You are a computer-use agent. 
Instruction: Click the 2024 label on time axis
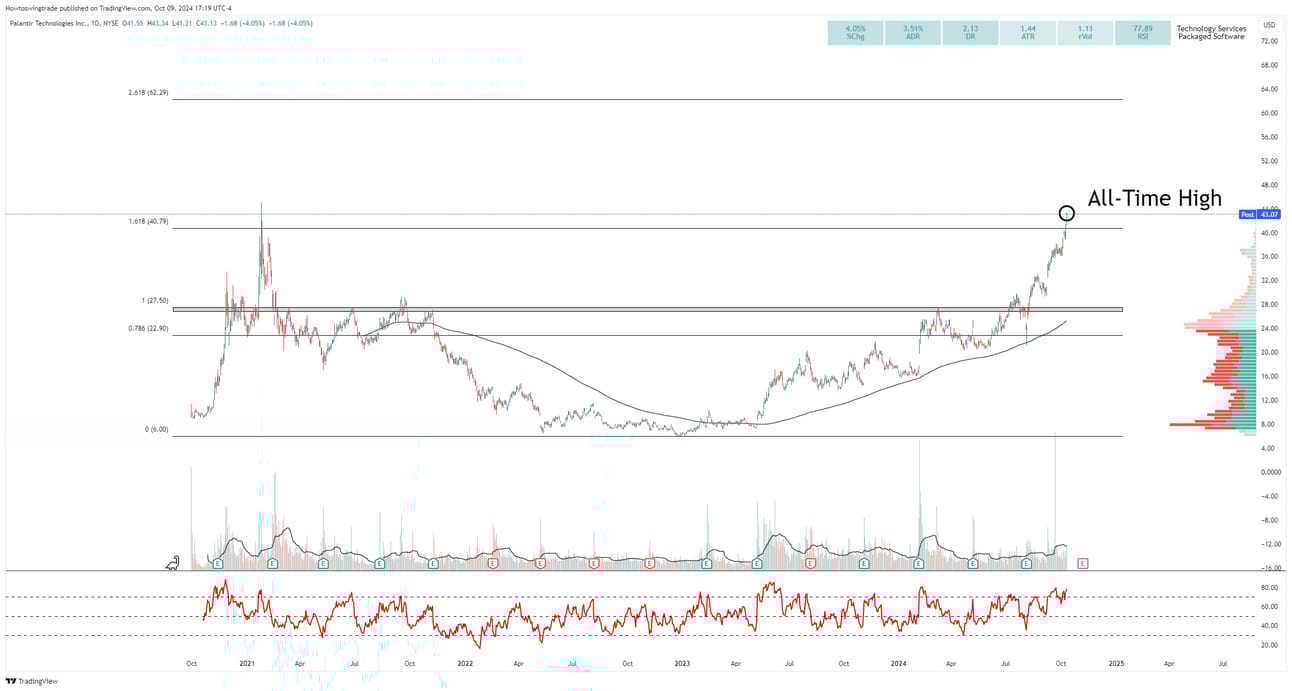click(x=899, y=663)
